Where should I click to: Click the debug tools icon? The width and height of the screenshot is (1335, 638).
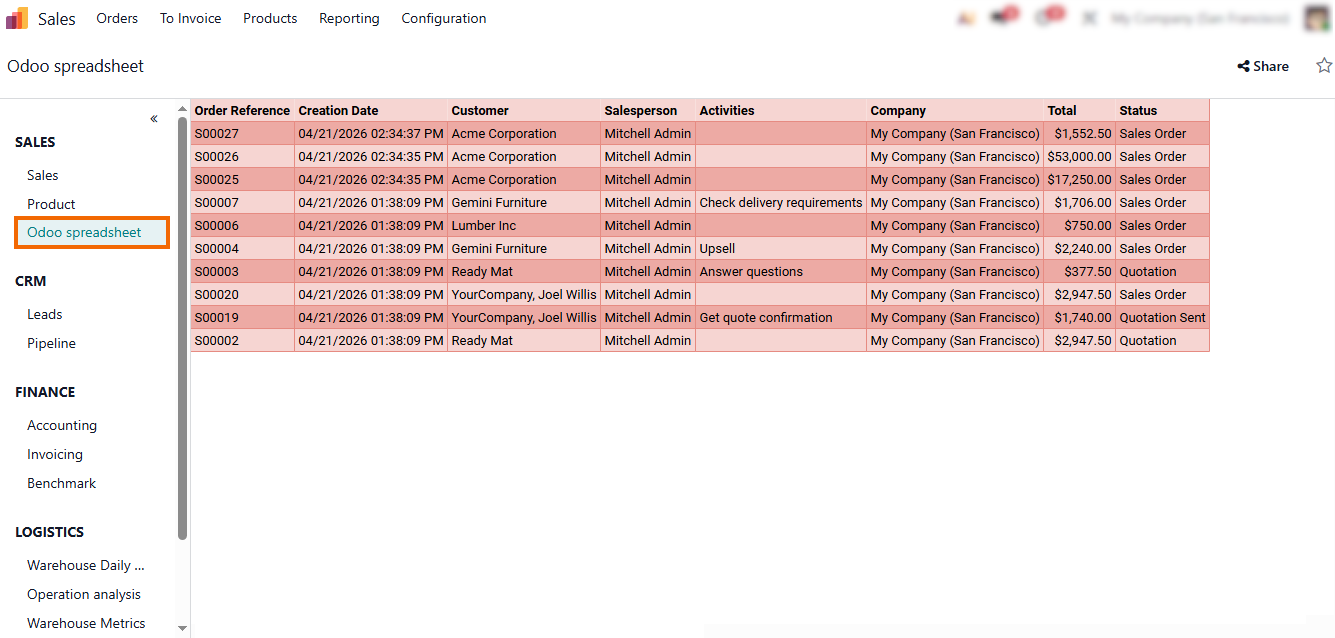(1090, 18)
